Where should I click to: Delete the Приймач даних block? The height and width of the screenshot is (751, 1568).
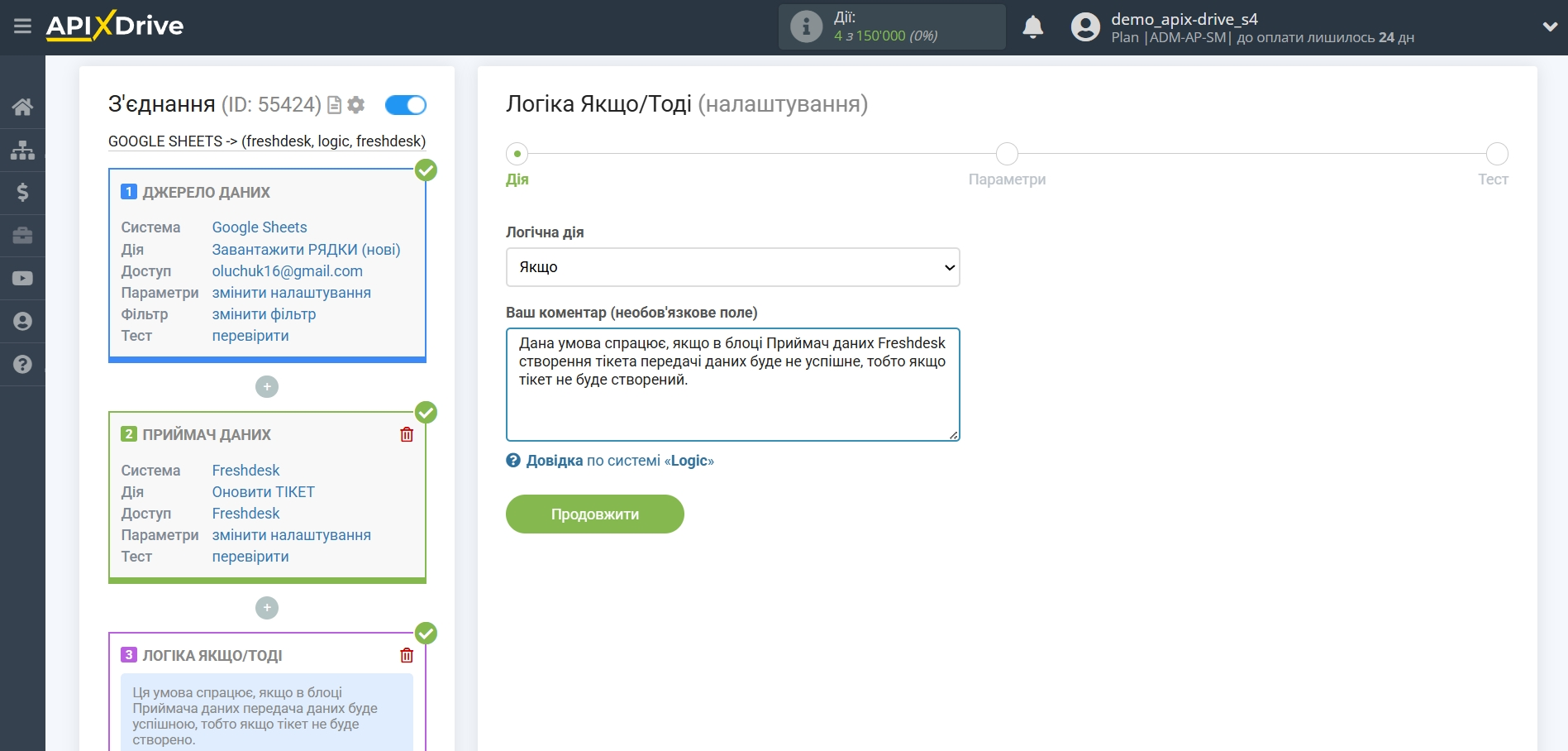click(407, 434)
